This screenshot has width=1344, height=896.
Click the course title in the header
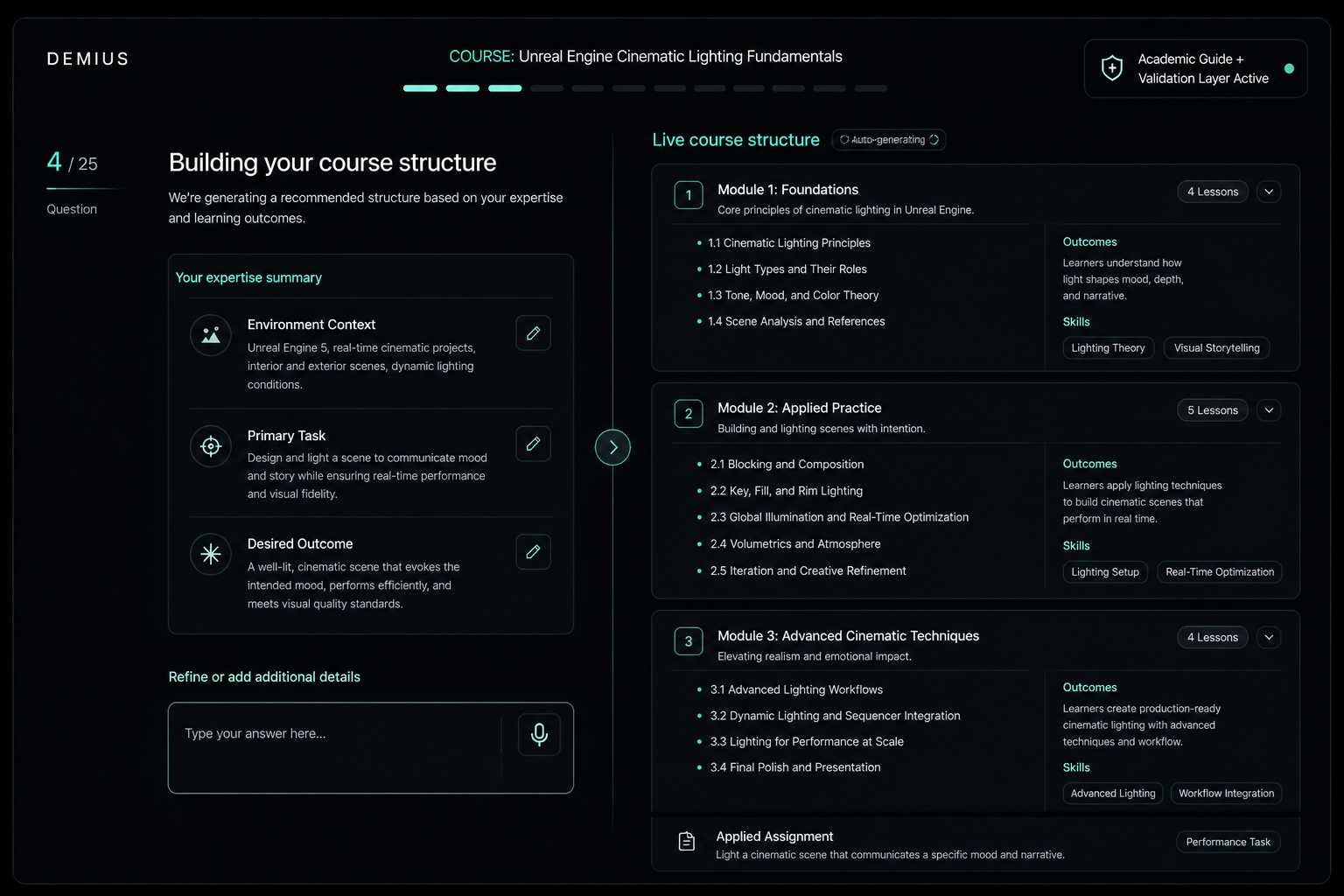646,57
